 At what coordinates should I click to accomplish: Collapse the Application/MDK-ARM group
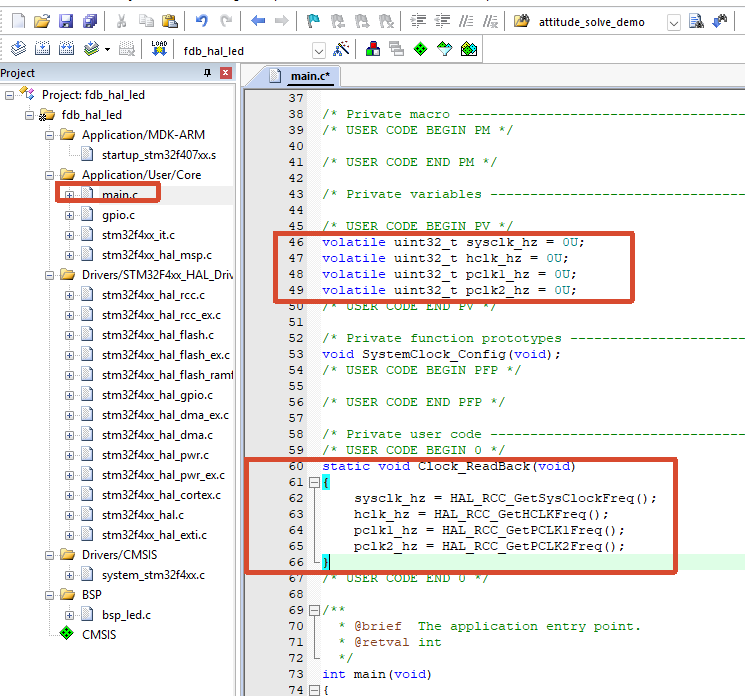pyautogui.click(x=49, y=135)
